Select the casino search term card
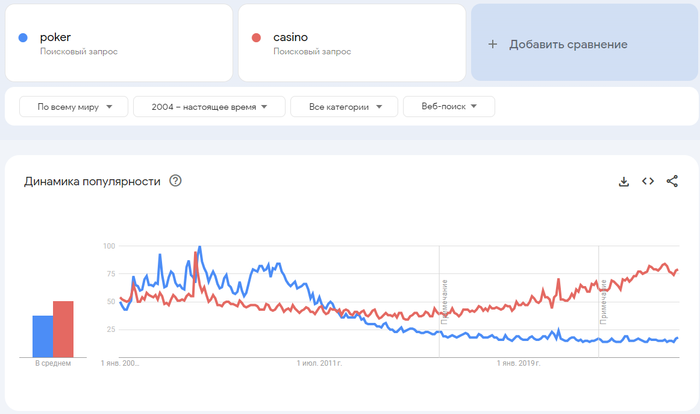This screenshot has width=700, height=414. tap(351, 43)
